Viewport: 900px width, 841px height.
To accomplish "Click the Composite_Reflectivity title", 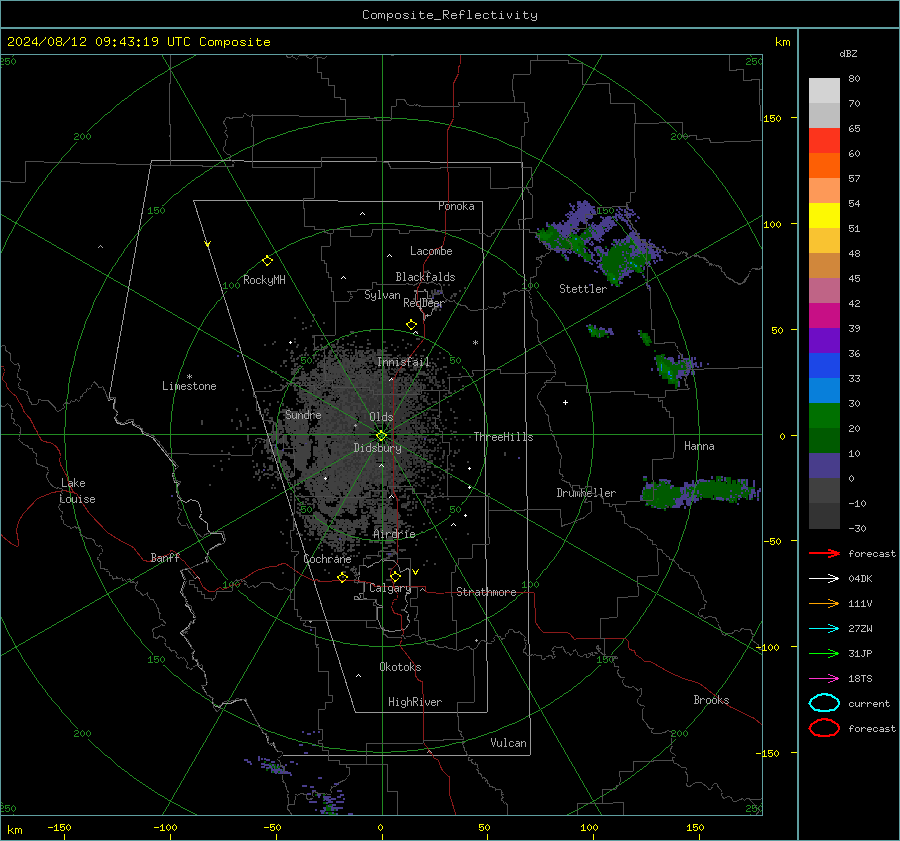I will pyautogui.click(x=449, y=15).
